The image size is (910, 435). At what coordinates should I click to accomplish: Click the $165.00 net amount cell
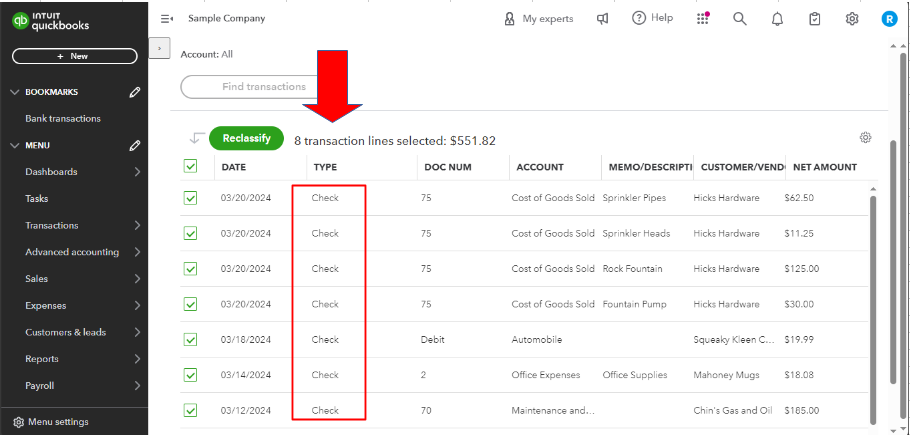point(801,410)
